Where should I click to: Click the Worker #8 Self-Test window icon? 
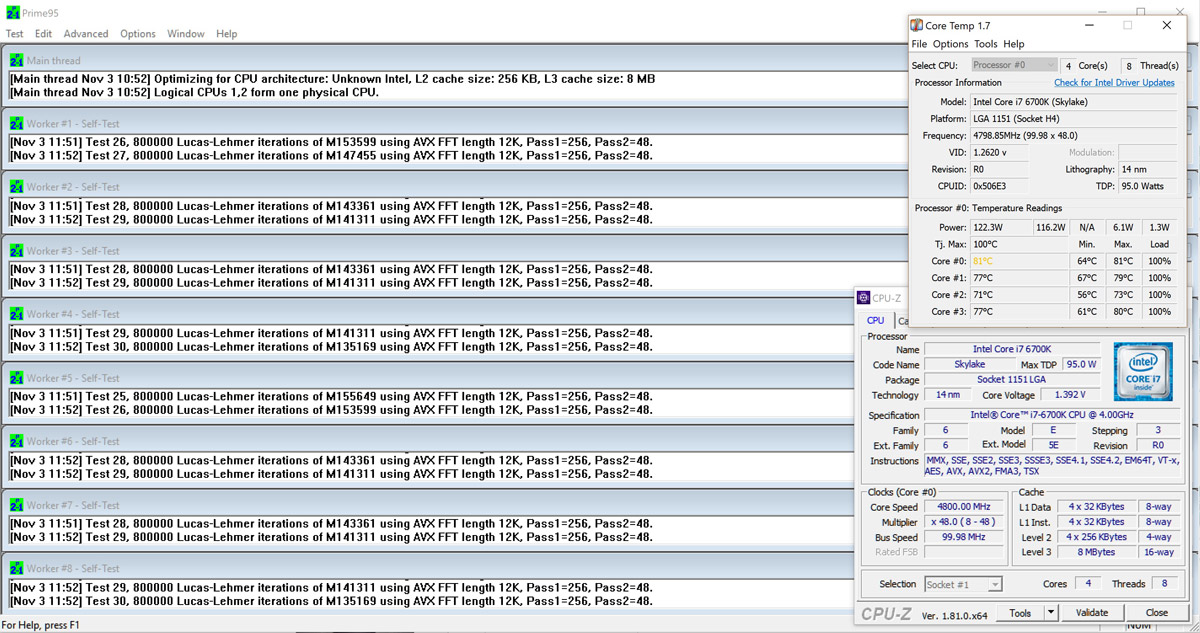[16, 569]
